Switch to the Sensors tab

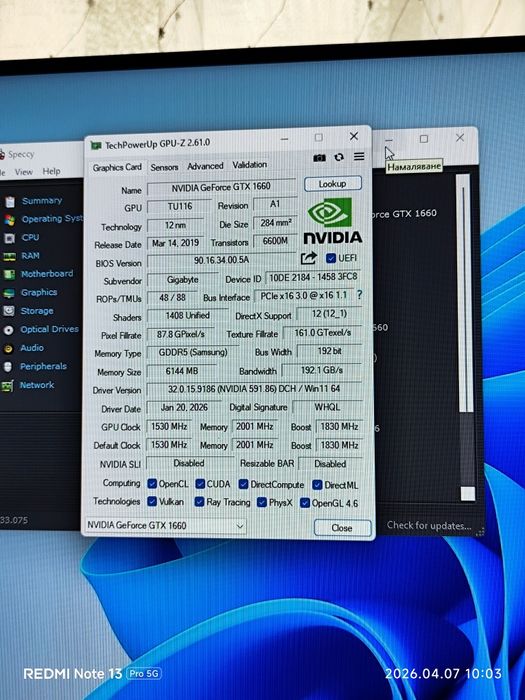pyautogui.click(x=164, y=167)
